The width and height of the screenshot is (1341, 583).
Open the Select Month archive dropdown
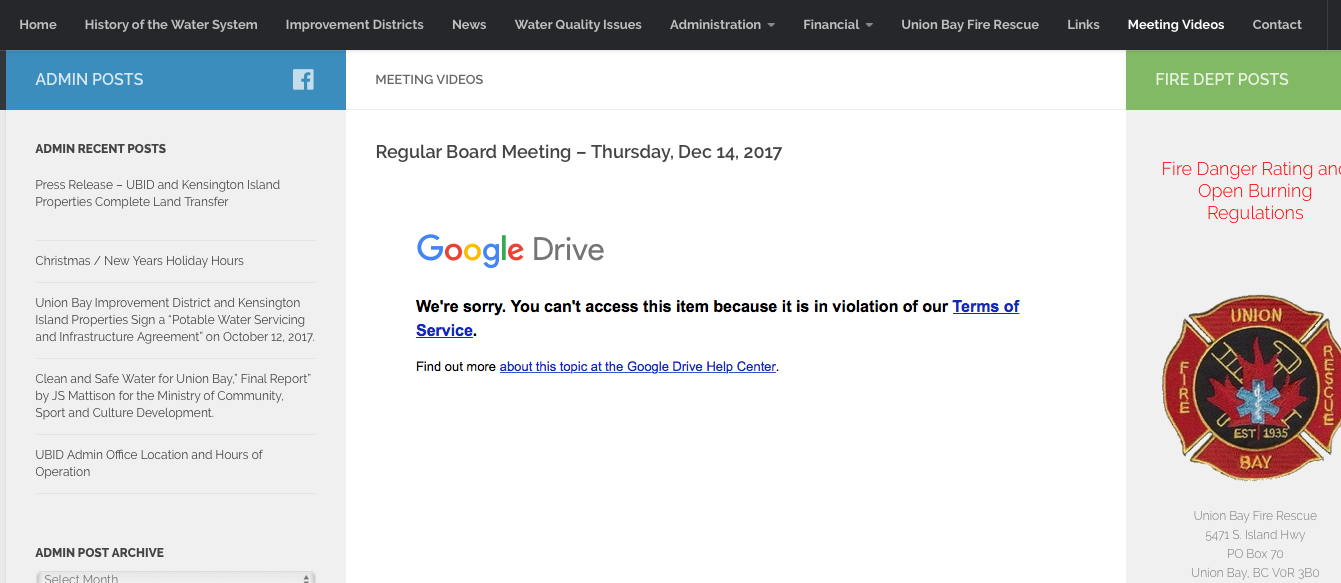click(x=175, y=577)
